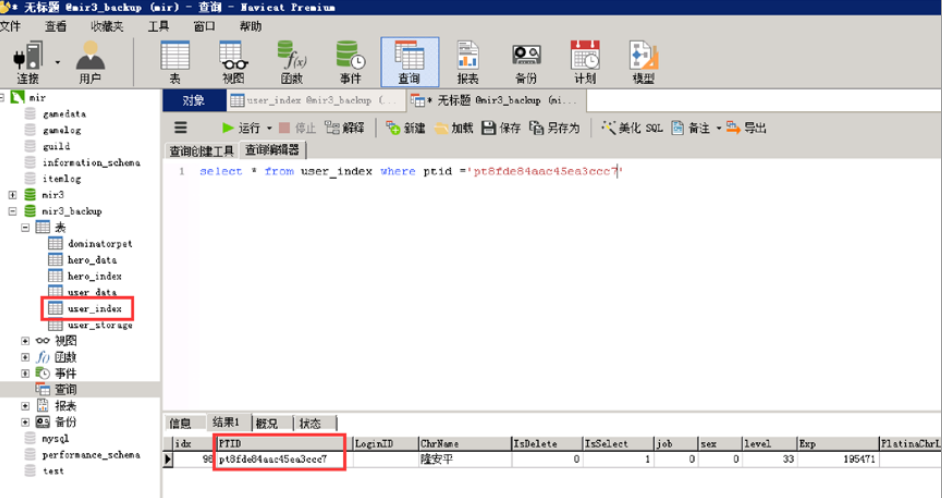Image resolution: width=942 pixels, height=498 pixels.
Task: Open the Function (函数) toolbar icon
Action: [x=292, y=62]
